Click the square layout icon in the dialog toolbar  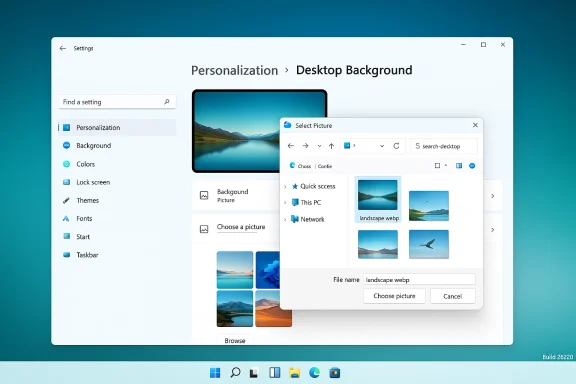[437, 166]
